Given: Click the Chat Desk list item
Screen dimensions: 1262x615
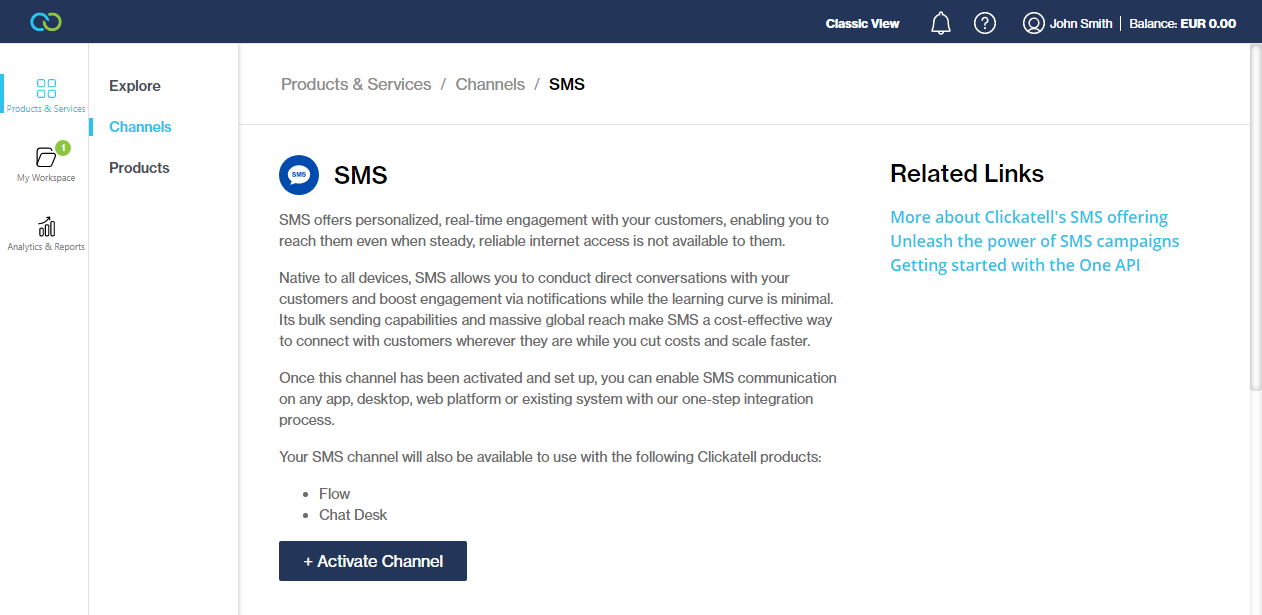Looking at the screenshot, I should coord(353,515).
